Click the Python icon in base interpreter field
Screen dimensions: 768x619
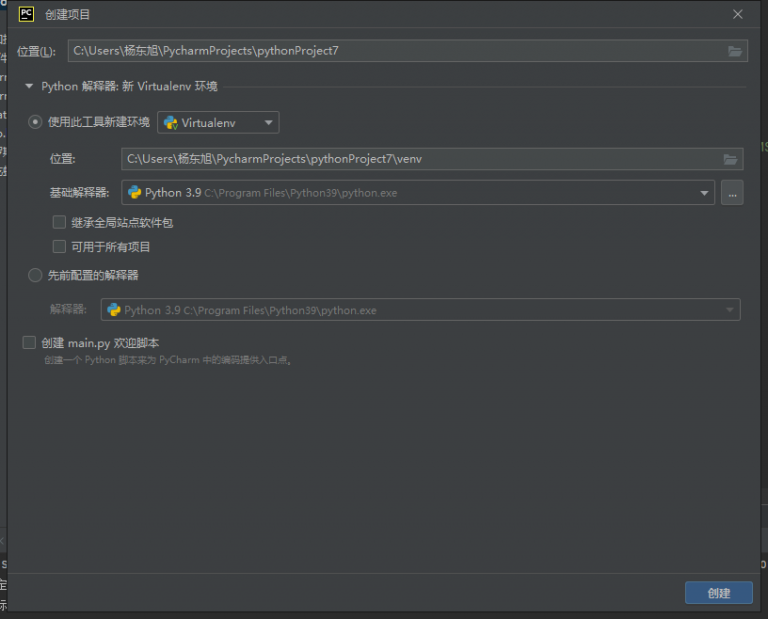135,192
